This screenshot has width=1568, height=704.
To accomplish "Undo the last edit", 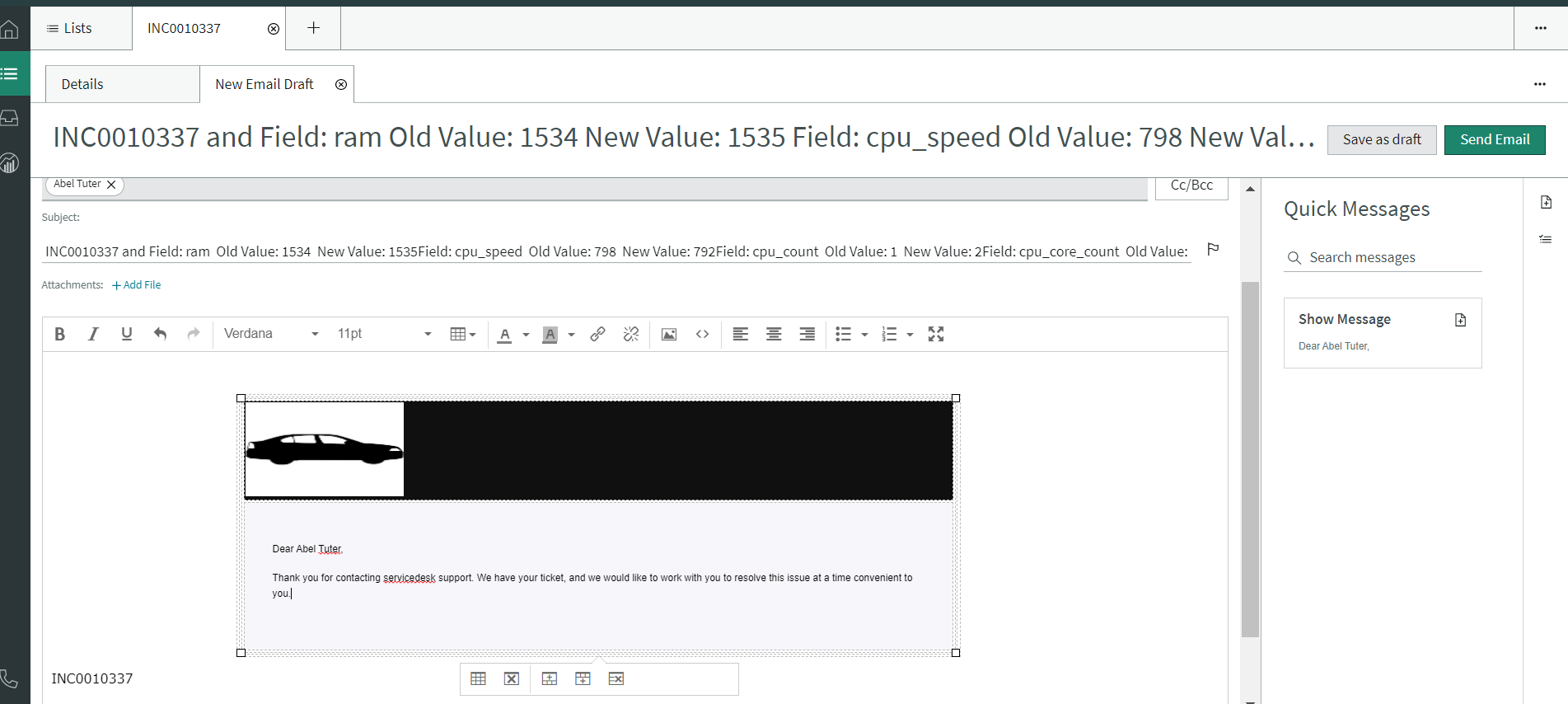I will (160, 334).
